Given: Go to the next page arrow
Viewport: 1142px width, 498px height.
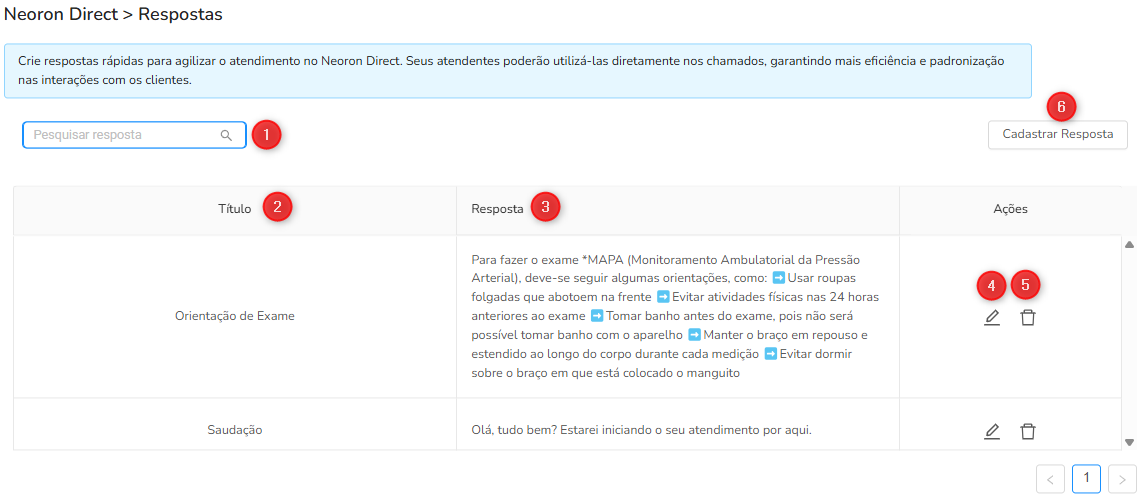Looking at the screenshot, I should click(1122, 479).
